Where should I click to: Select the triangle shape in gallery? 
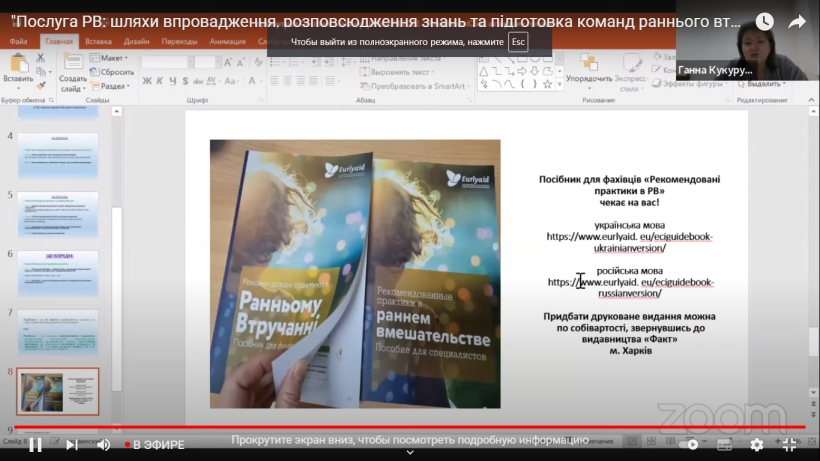point(484,71)
